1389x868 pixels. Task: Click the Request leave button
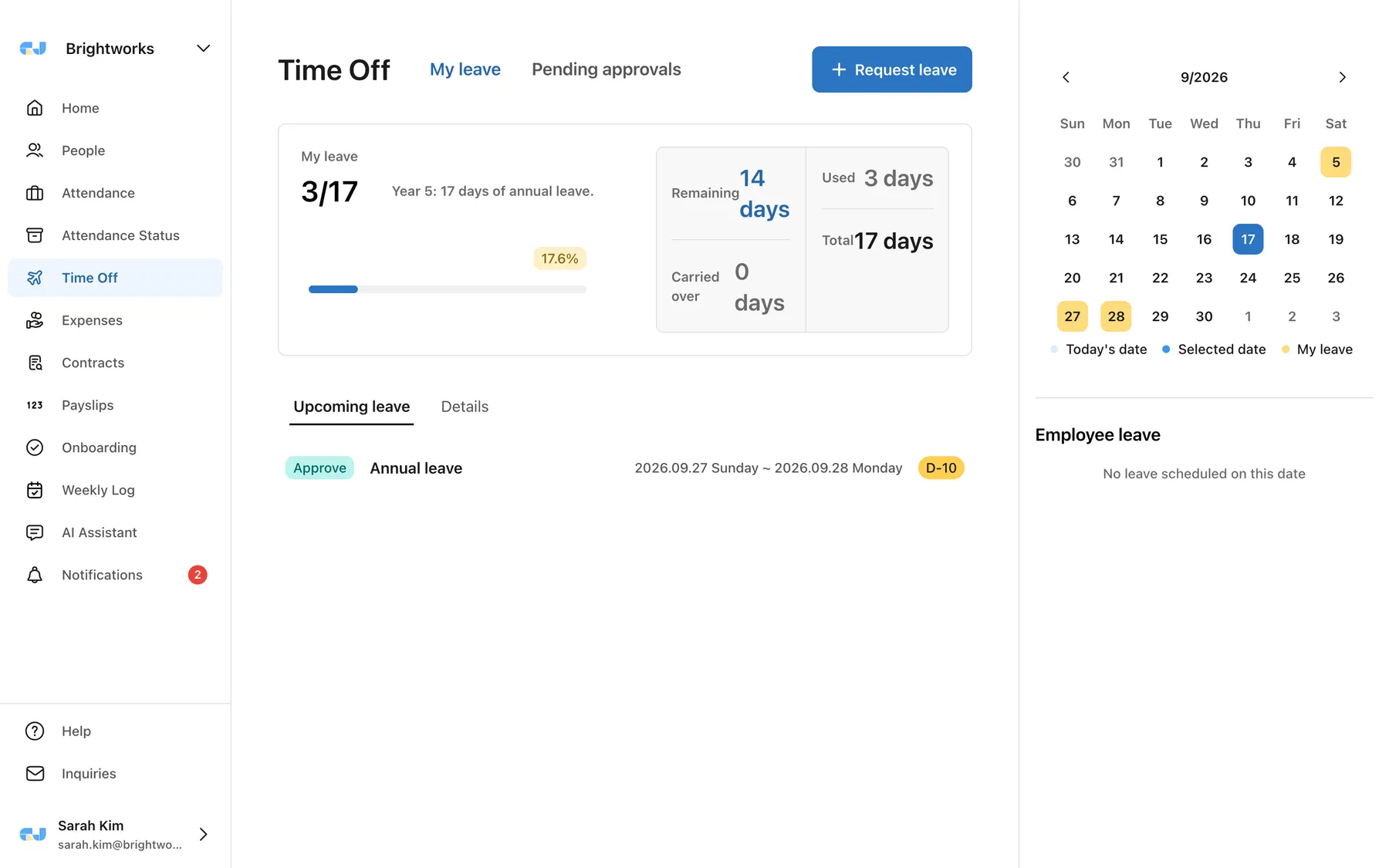pyautogui.click(x=891, y=69)
